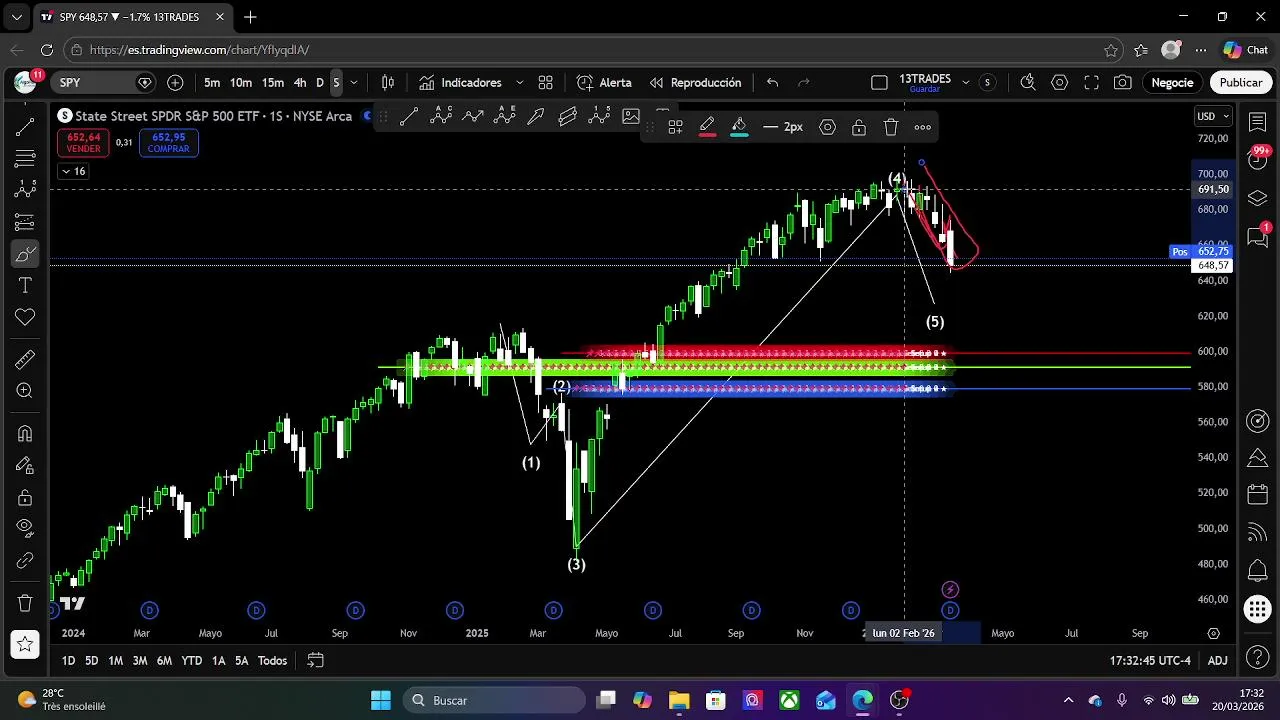Take a chart snapshot with camera icon
The height and width of the screenshot is (720, 1280).
(1123, 83)
